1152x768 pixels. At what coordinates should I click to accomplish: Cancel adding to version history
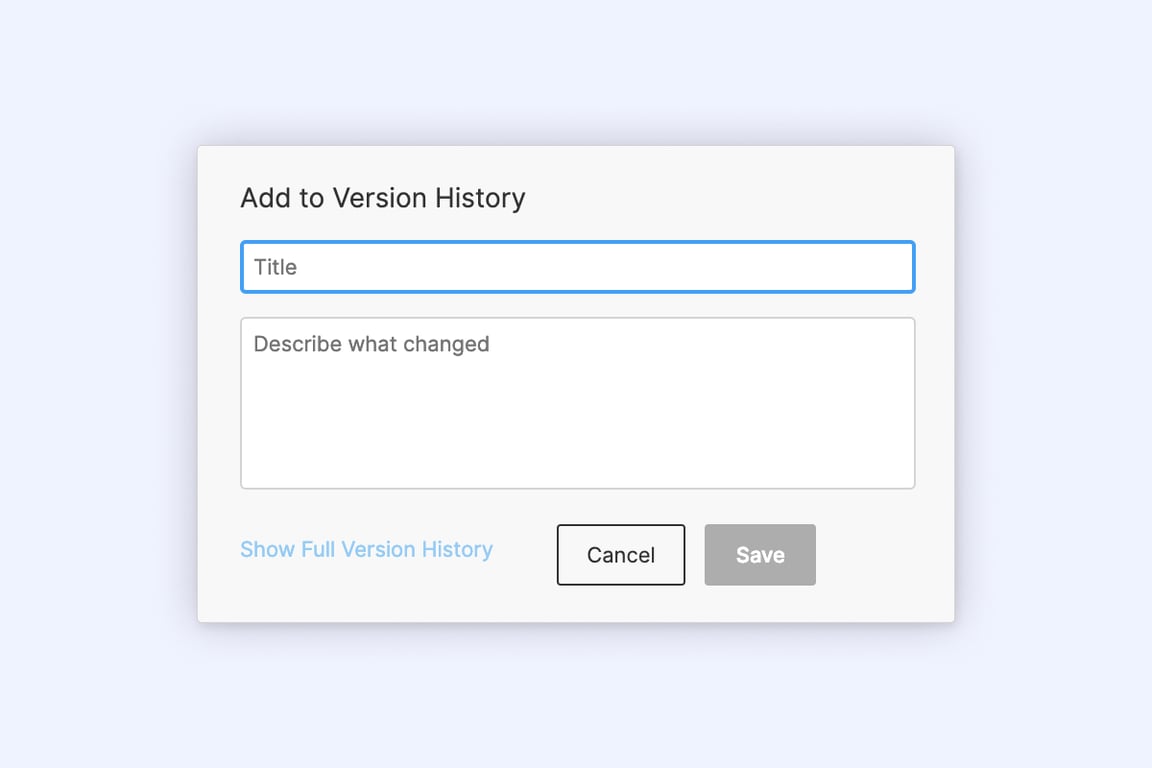pos(621,555)
